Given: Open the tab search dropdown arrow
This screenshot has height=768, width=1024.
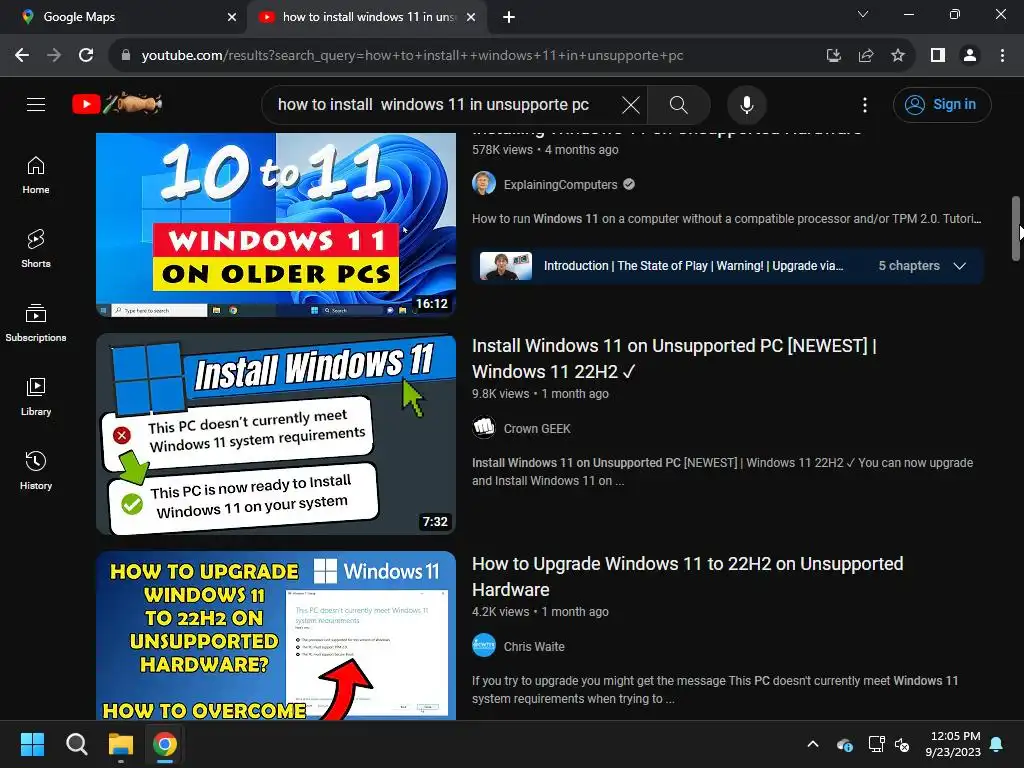Looking at the screenshot, I should pos(863,14).
